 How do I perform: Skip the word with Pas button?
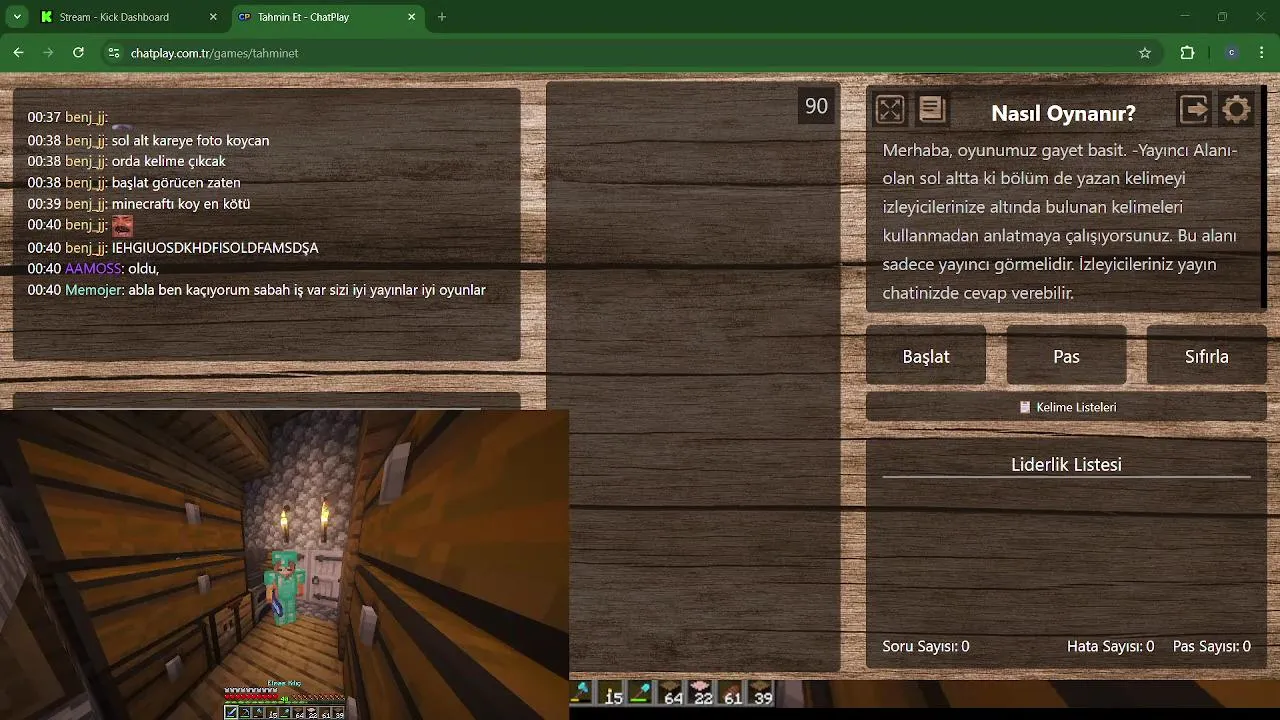pos(1066,356)
